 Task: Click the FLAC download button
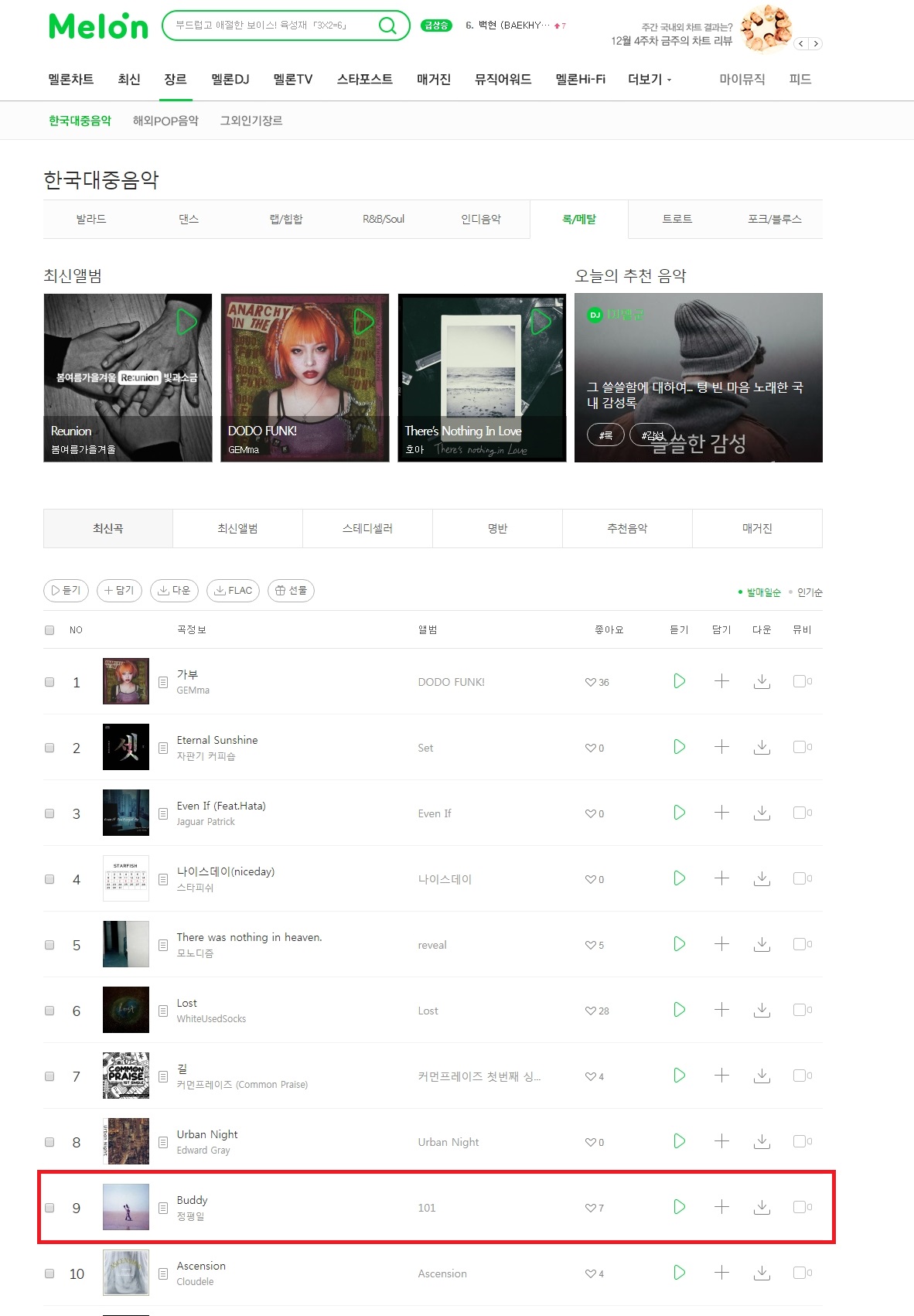[234, 591]
